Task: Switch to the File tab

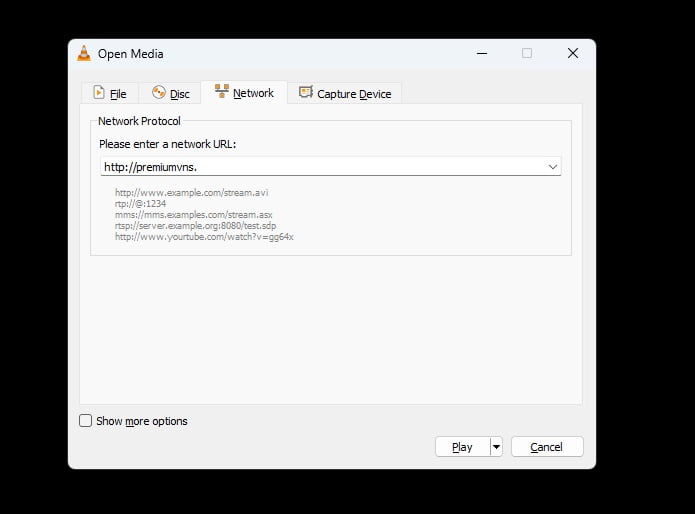Action: point(110,94)
